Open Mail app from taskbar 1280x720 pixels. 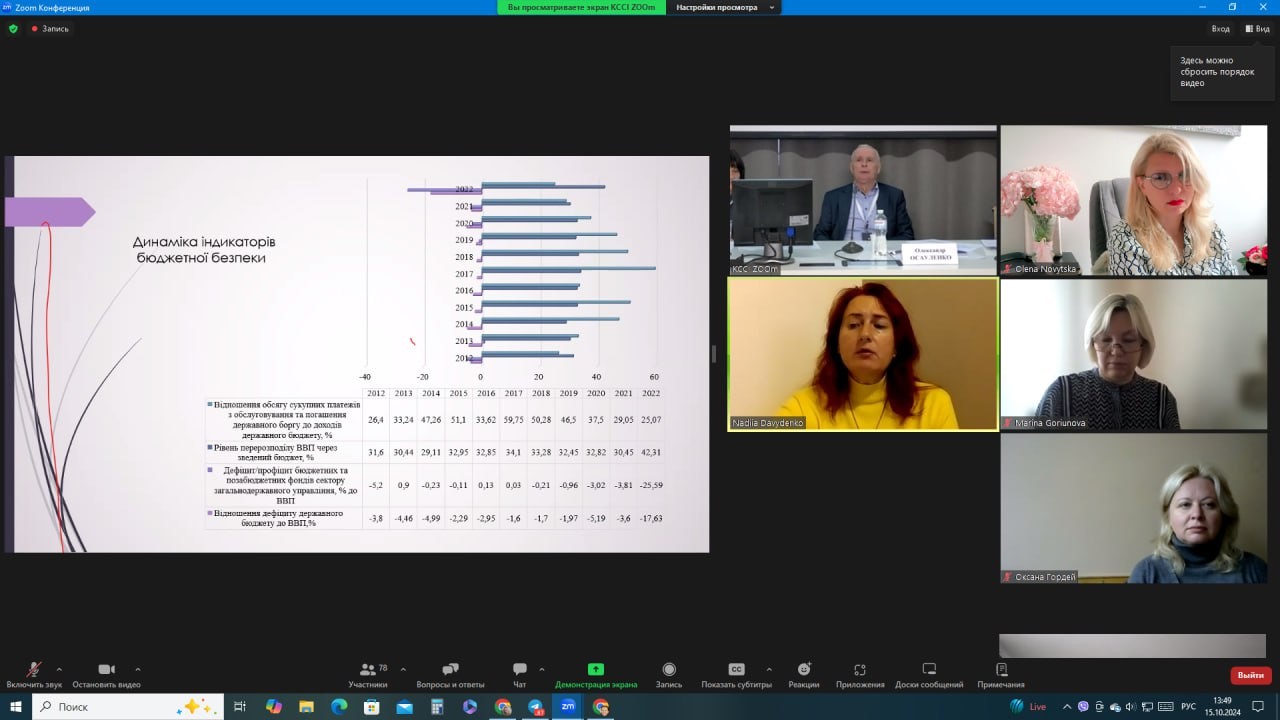(x=404, y=707)
